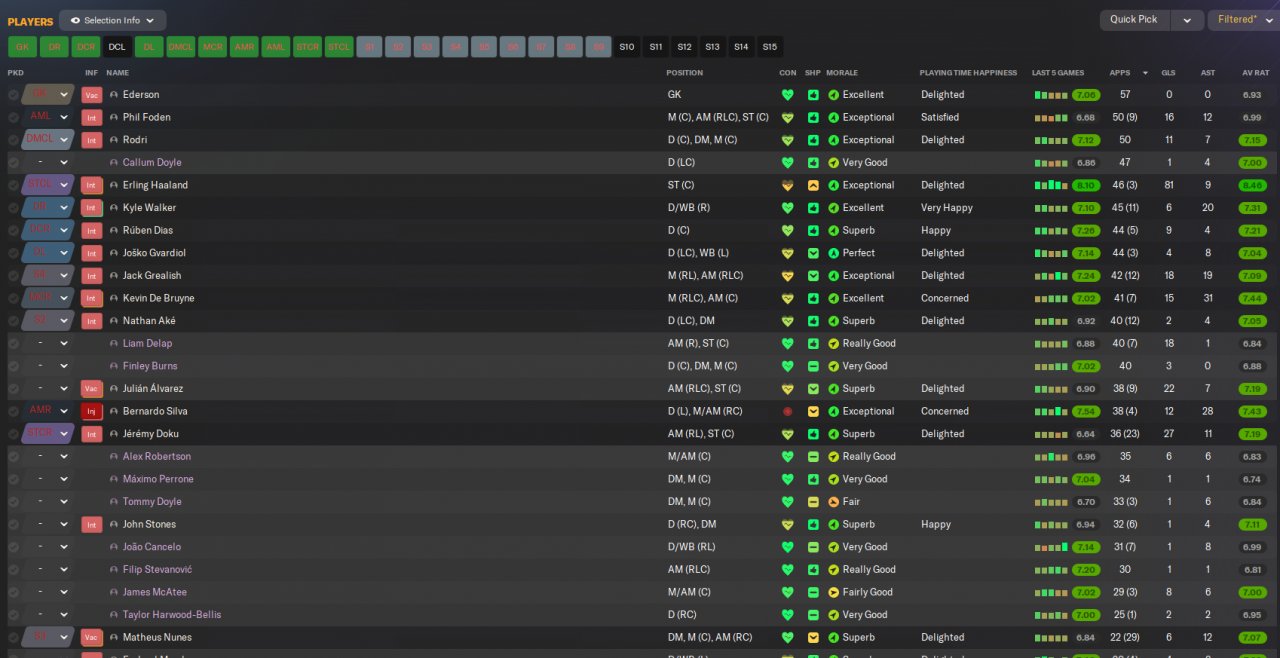1280x658 pixels.
Task: Open the arrow dropdown next to Quick Pick
Action: [1187, 20]
